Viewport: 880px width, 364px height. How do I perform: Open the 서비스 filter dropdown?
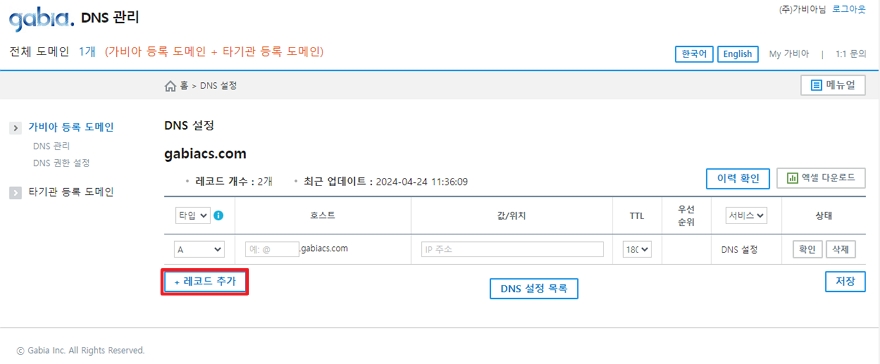pyautogui.click(x=746, y=215)
